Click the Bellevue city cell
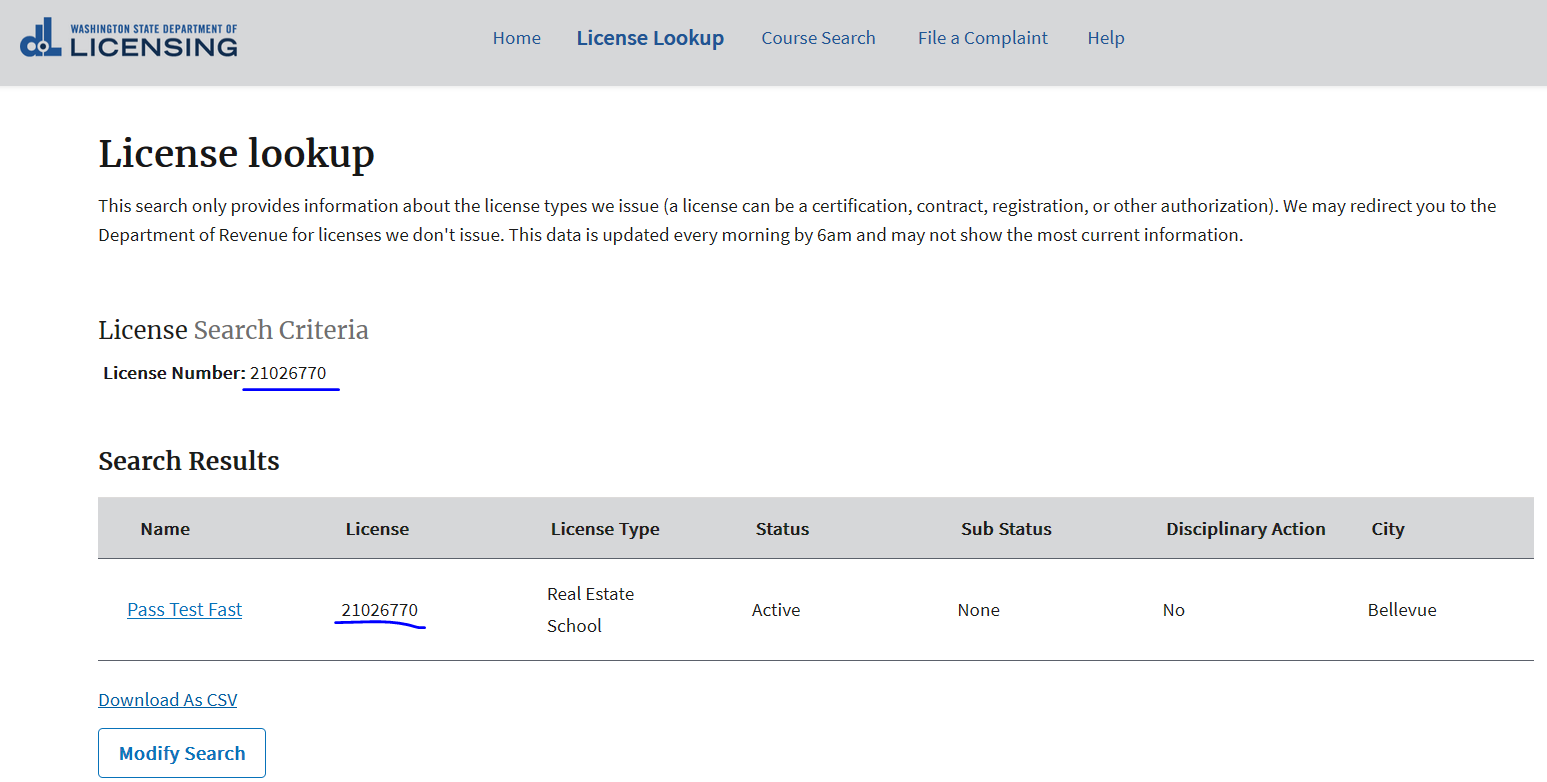Screen dimensions: 1547x782 (1402, 610)
